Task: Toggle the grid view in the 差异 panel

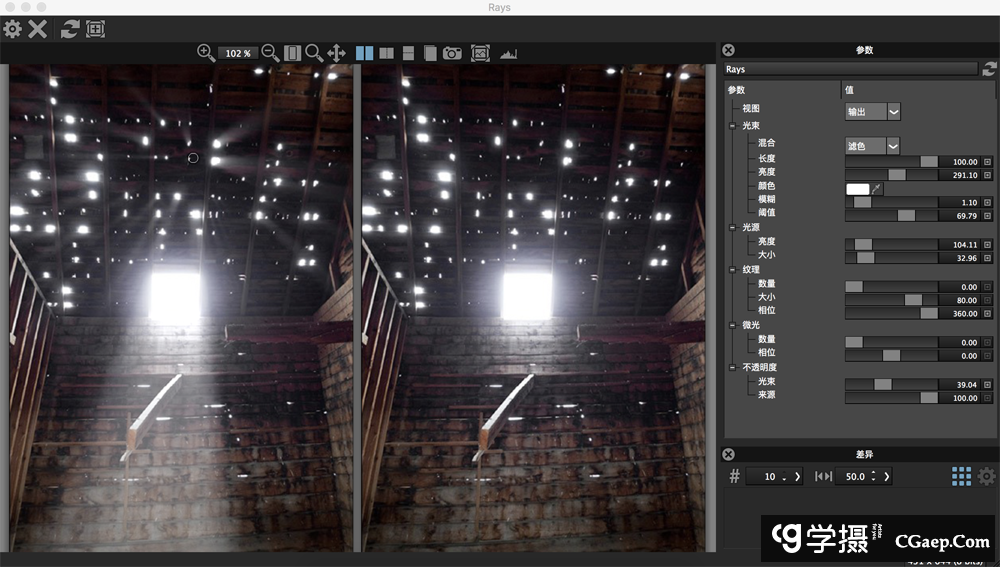Action: pos(961,476)
